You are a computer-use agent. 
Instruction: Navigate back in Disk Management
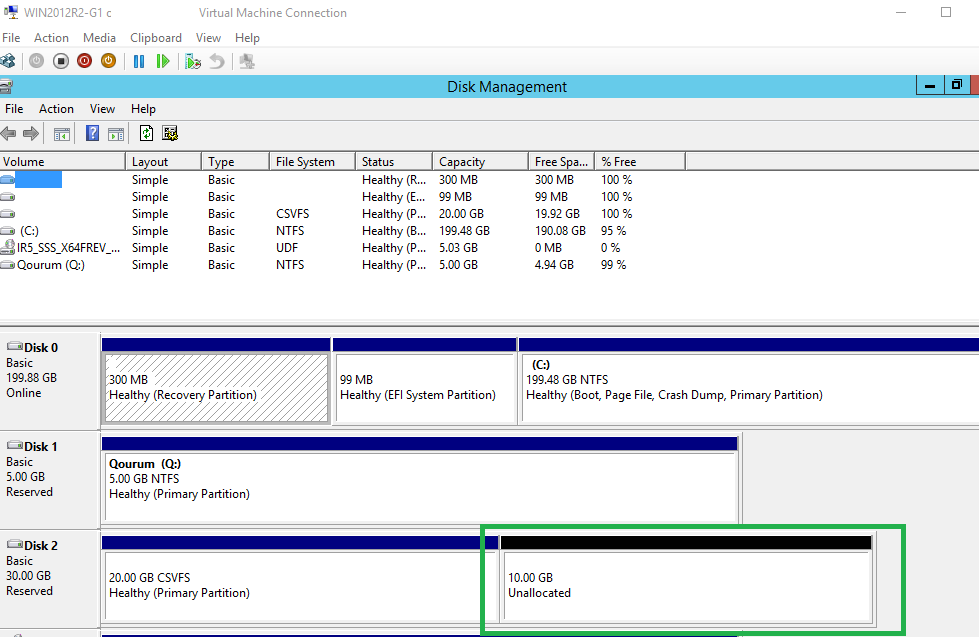9,133
